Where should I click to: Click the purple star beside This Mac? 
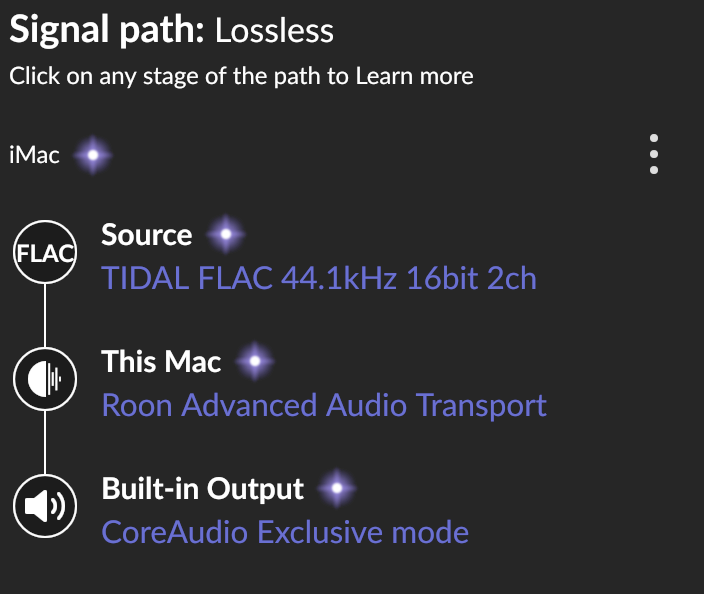pyautogui.click(x=255, y=361)
